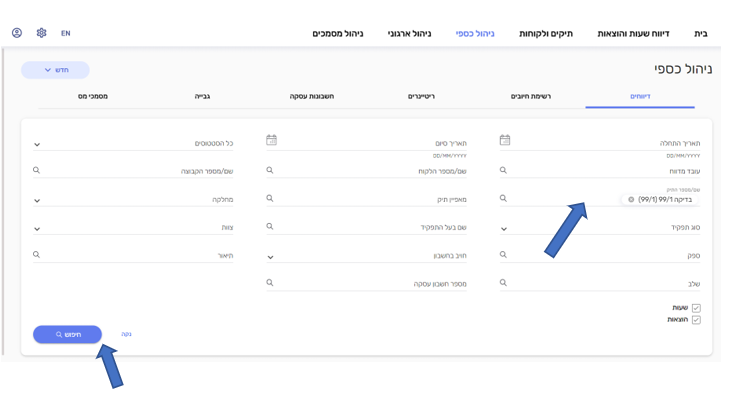
Task: Click search icon in שם/מספר הלקוח field
Action: tap(270, 171)
